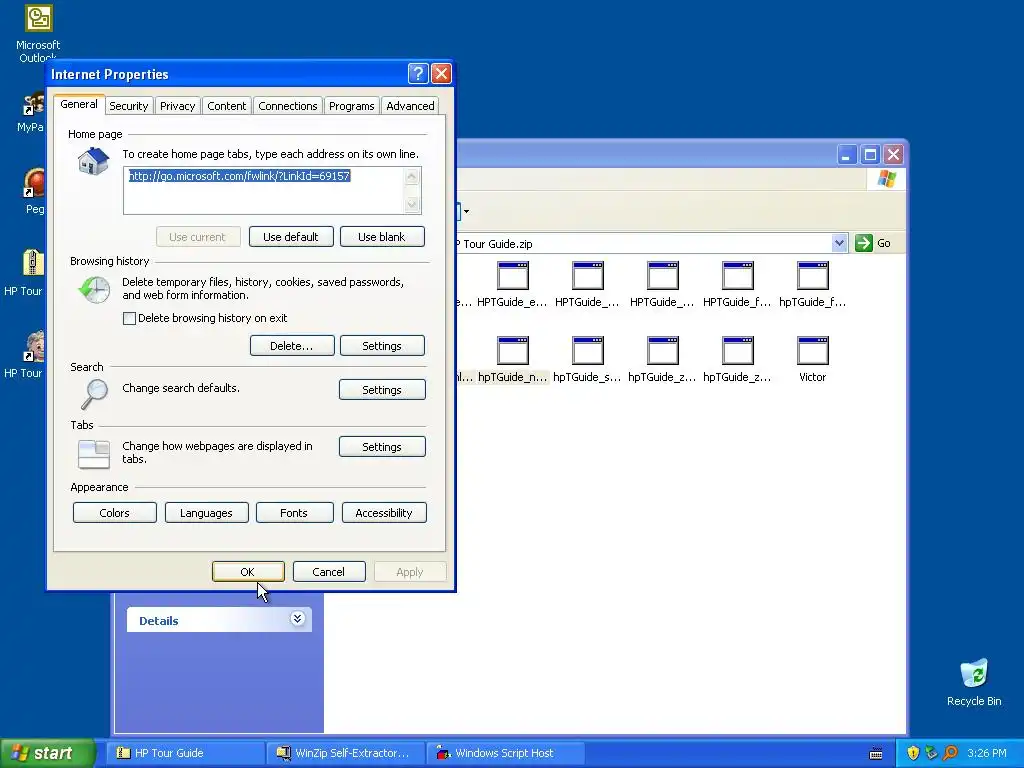Click the Accessibility button
This screenshot has height=768, width=1024.
(x=384, y=513)
